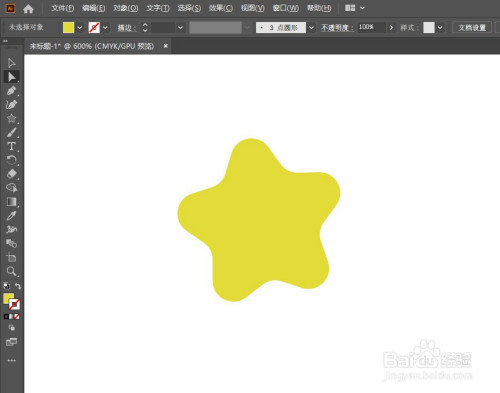Open the 效果(C) menu
Viewport: 500px width, 393px height.
(x=221, y=8)
